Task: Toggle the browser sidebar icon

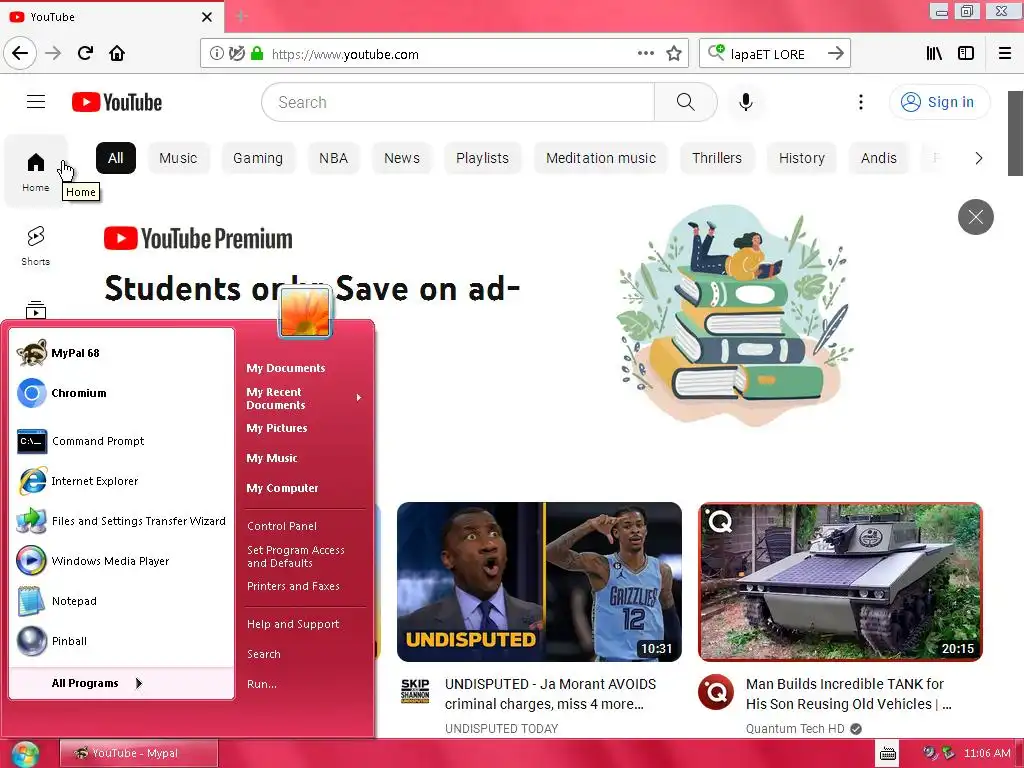Action: click(966, 54)
